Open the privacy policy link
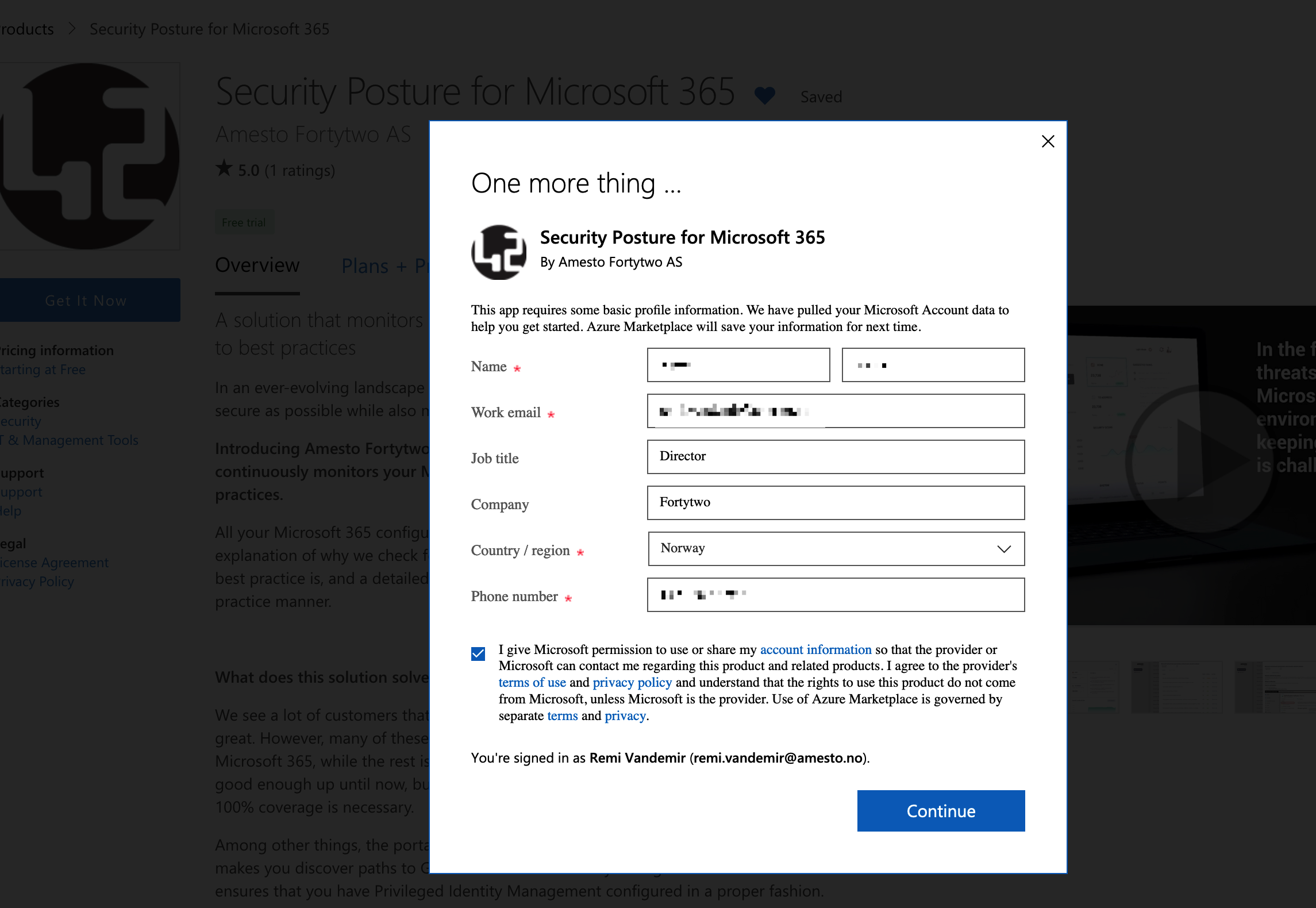 [632, 683]
